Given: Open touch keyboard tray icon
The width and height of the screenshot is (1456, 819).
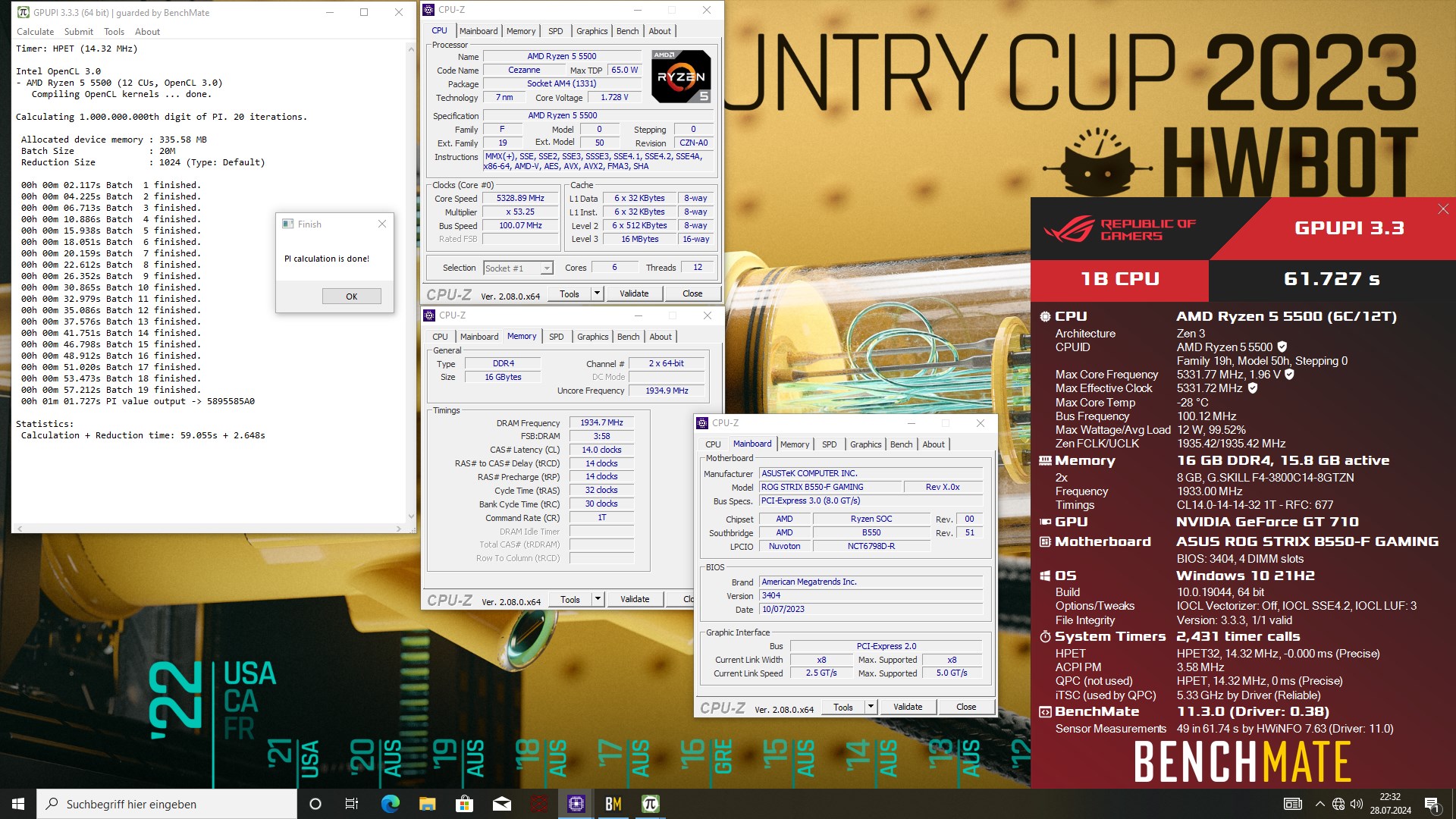Looking at the screenshot, I should tap(1293, 804).
